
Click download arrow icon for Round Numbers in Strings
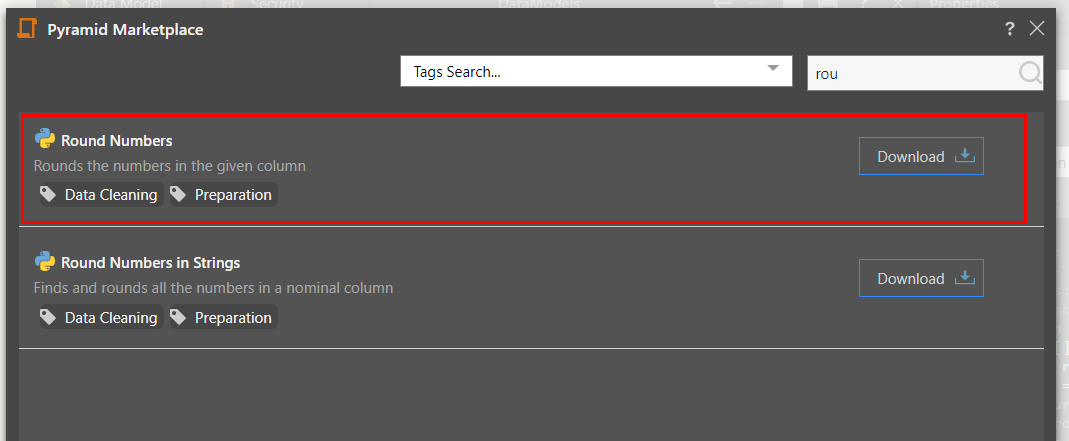pyautogui.click(x=964, y=278)
